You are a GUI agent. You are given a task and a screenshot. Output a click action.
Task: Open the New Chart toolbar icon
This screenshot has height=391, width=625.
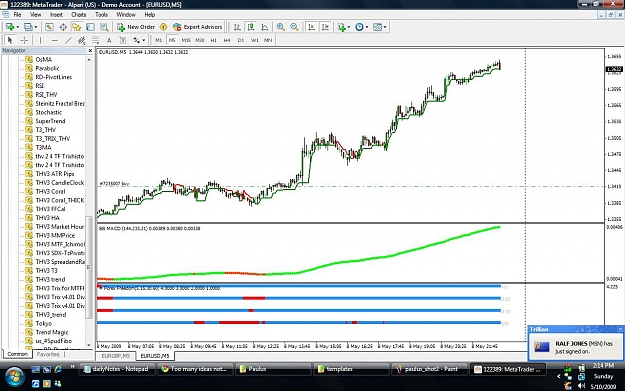10,27
